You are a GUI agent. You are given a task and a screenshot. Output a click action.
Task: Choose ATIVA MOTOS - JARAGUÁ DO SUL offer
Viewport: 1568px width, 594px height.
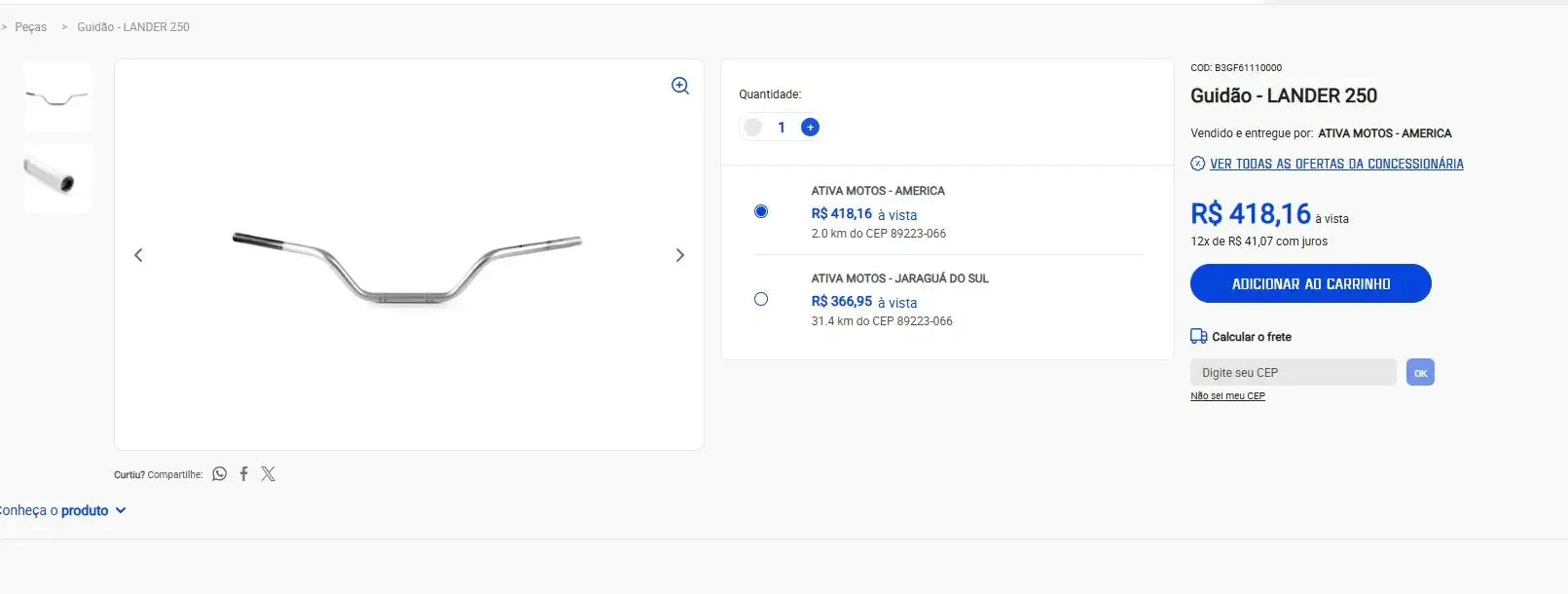pyautogui.click(x=761, y=299)
